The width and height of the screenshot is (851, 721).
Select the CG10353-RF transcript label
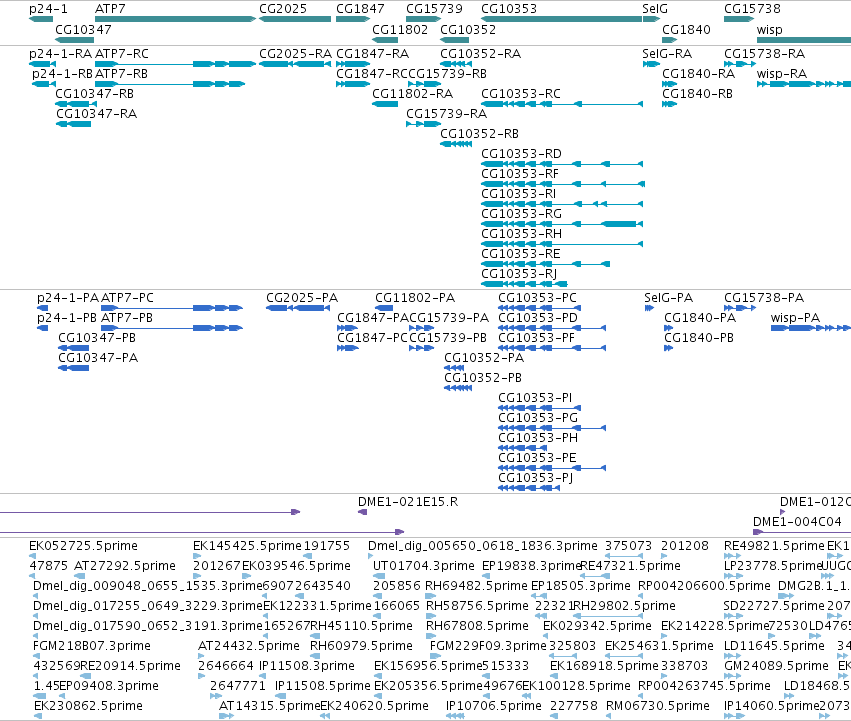coord(520,174)
